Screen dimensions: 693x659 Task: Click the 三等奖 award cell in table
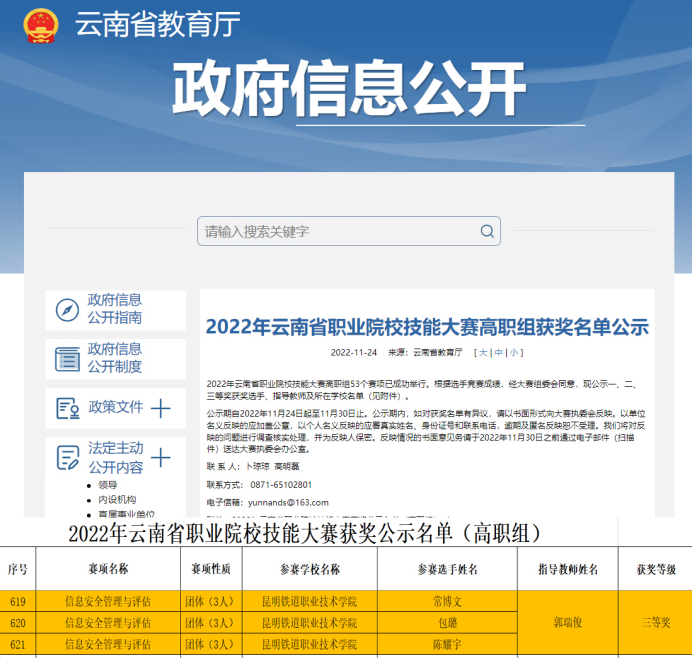point(655,621)
